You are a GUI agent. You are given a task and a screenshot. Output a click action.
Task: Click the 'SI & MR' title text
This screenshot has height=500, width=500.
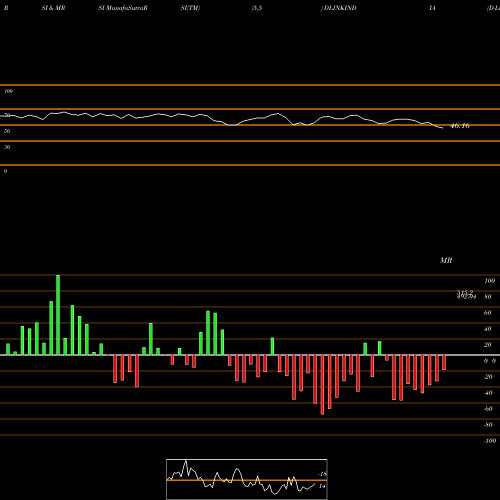[x=53, y=8]
